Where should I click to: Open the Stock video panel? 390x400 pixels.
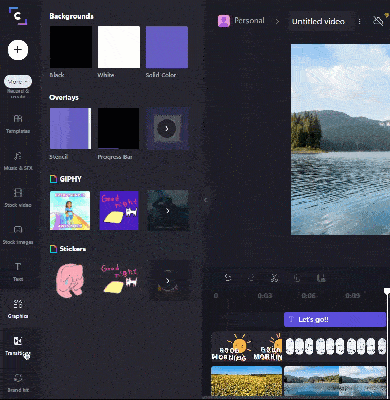click(x=18, y=198)
